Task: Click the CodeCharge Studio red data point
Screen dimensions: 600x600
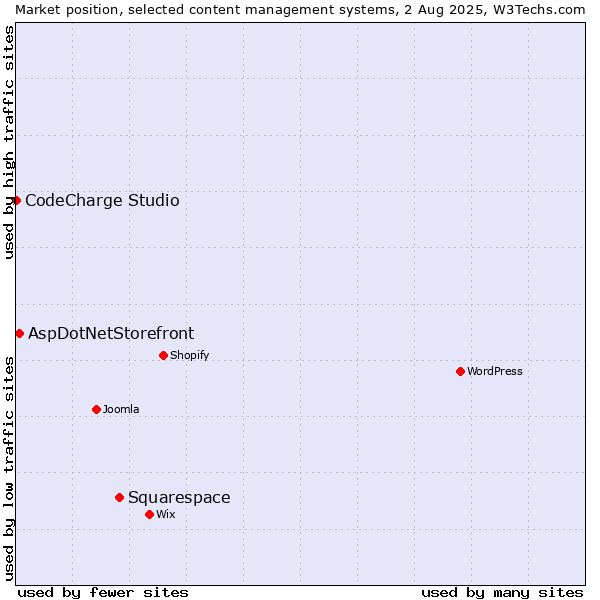Action: click(x=16, y=201)
